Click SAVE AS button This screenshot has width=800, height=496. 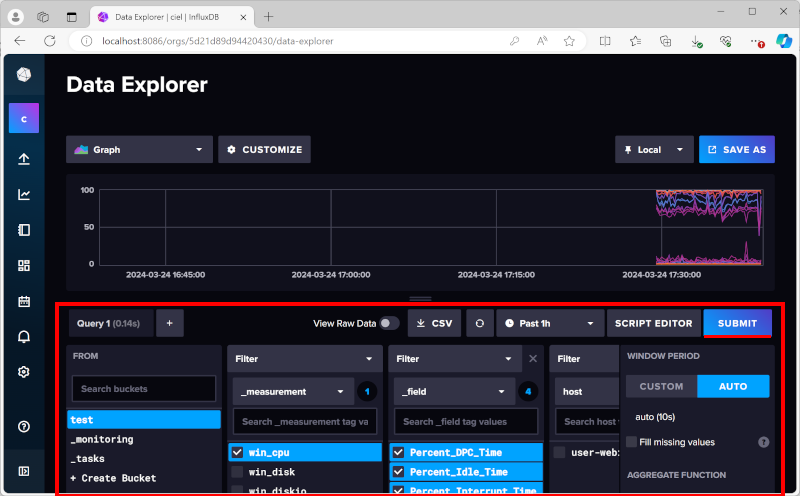(x=737, y=150)
